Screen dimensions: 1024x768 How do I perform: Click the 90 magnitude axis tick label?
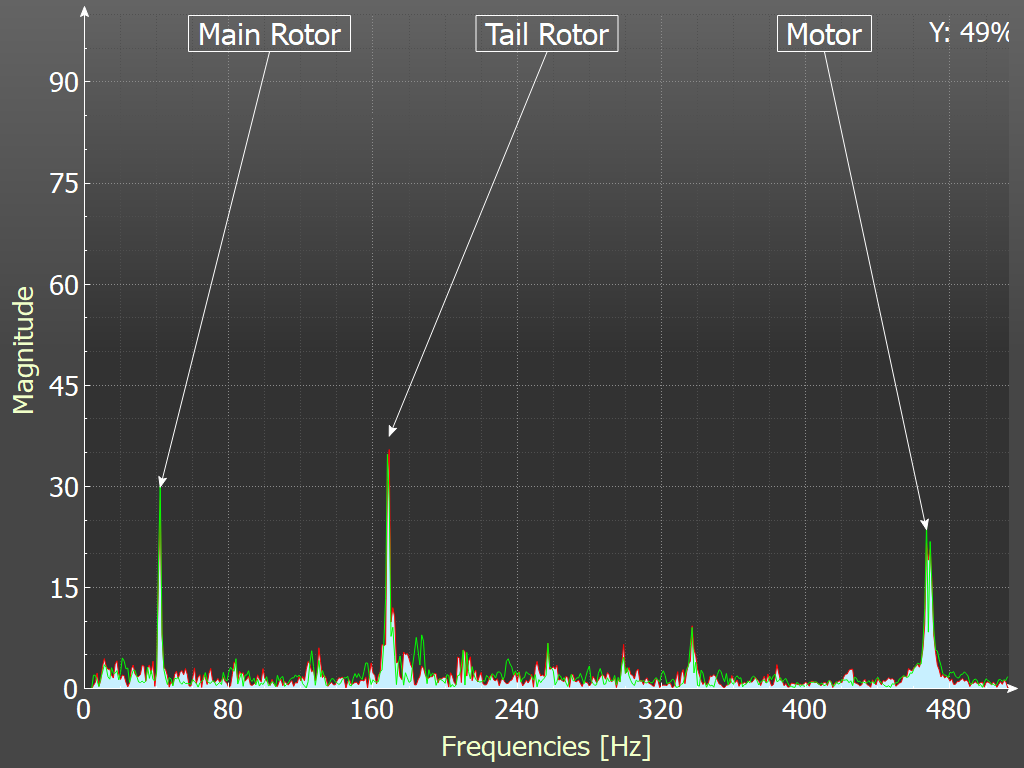tap(64, 82)
